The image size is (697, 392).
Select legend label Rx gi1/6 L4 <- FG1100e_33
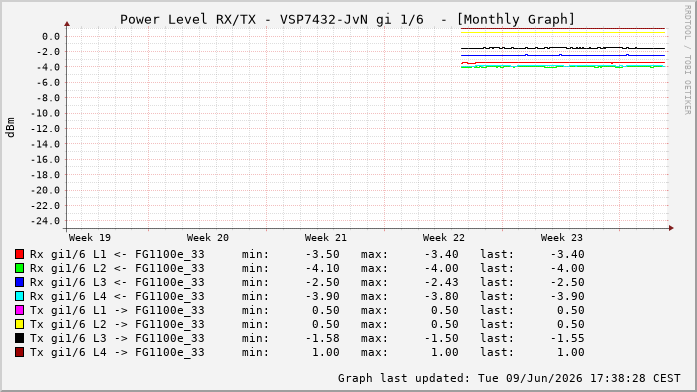[x=117, y=296]
